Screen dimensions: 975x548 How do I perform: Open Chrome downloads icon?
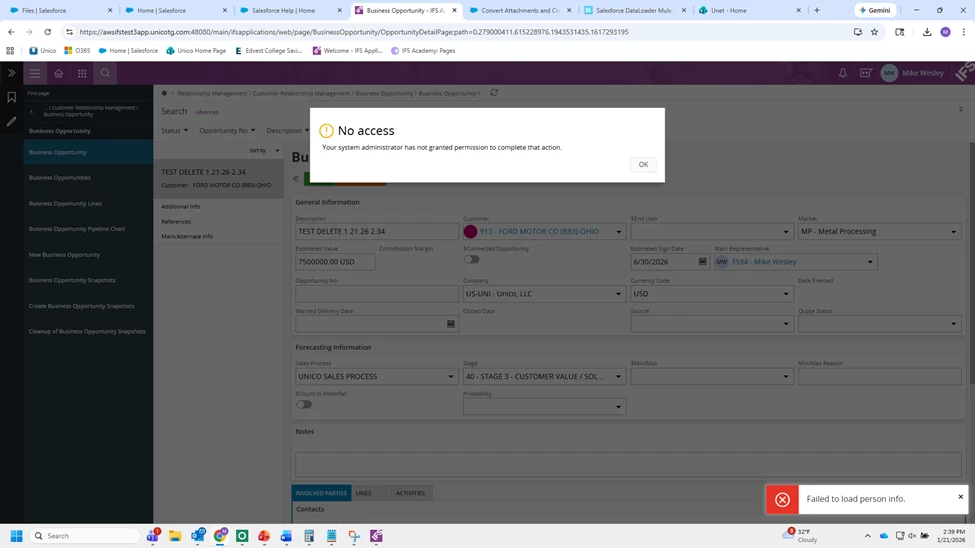point(926,32)
